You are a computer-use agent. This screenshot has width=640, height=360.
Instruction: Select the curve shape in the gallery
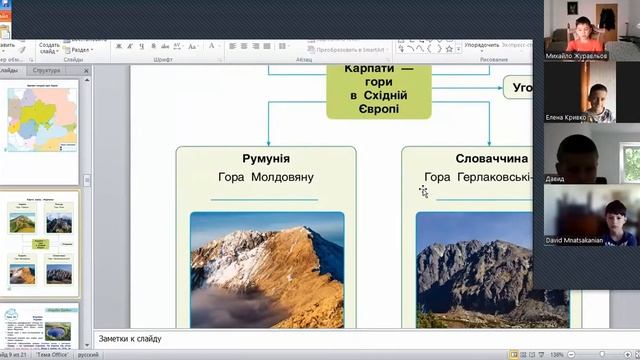coord(420,49)
